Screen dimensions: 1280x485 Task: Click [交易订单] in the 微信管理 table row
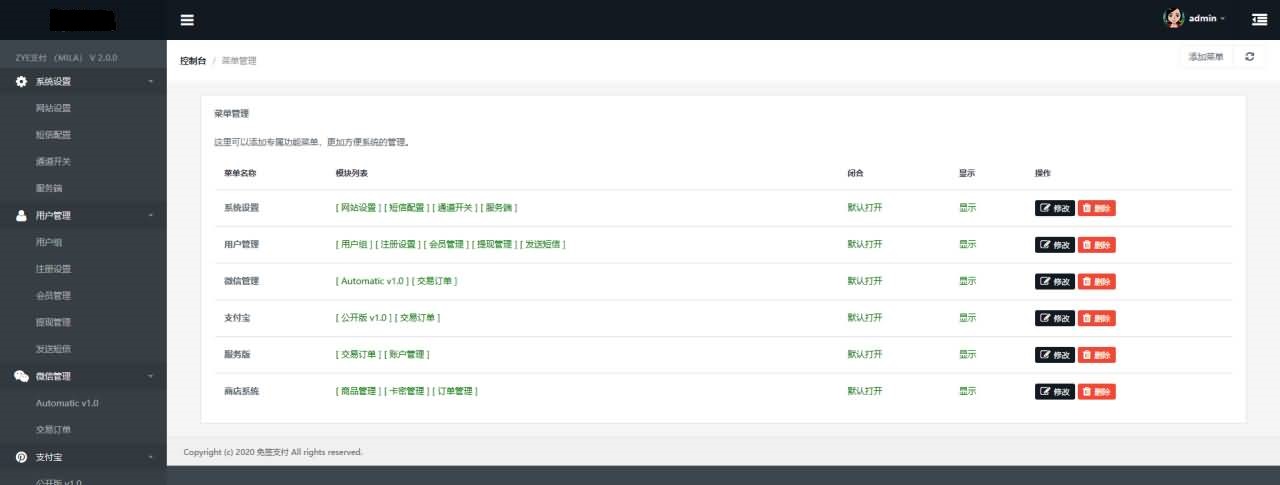click(x=435, y=282)
